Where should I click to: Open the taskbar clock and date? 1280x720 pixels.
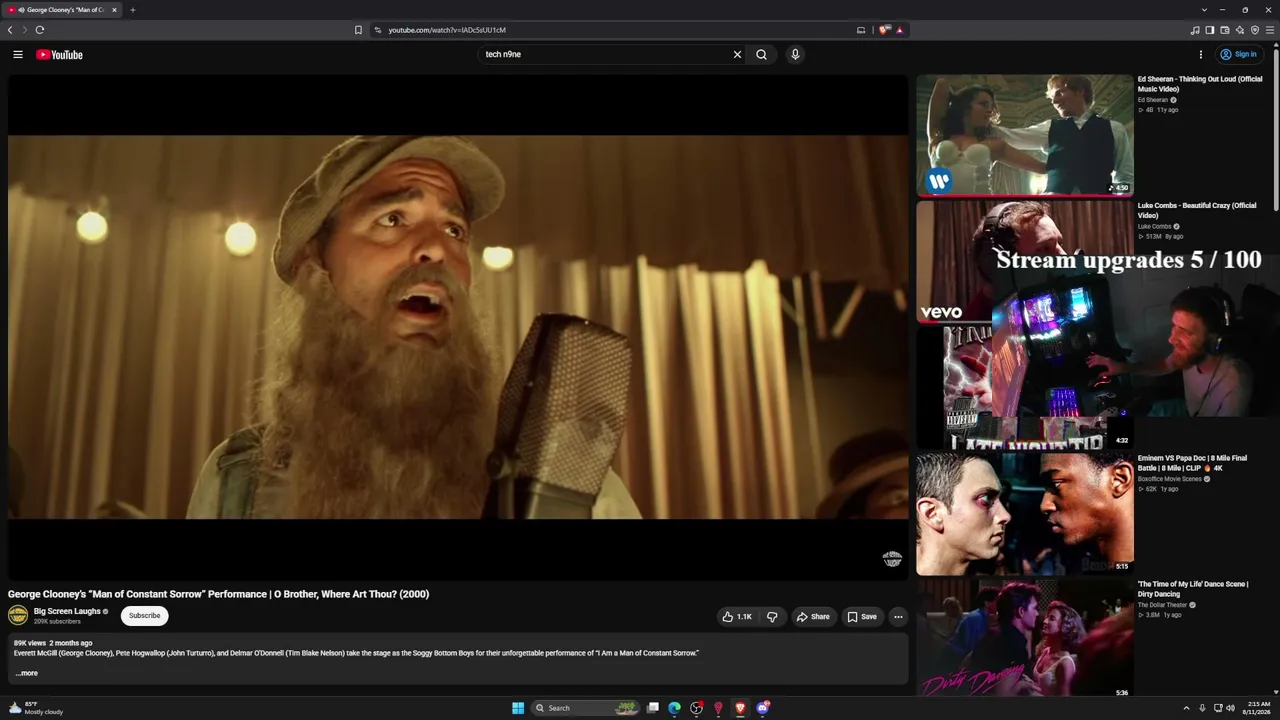(1258, 708)
